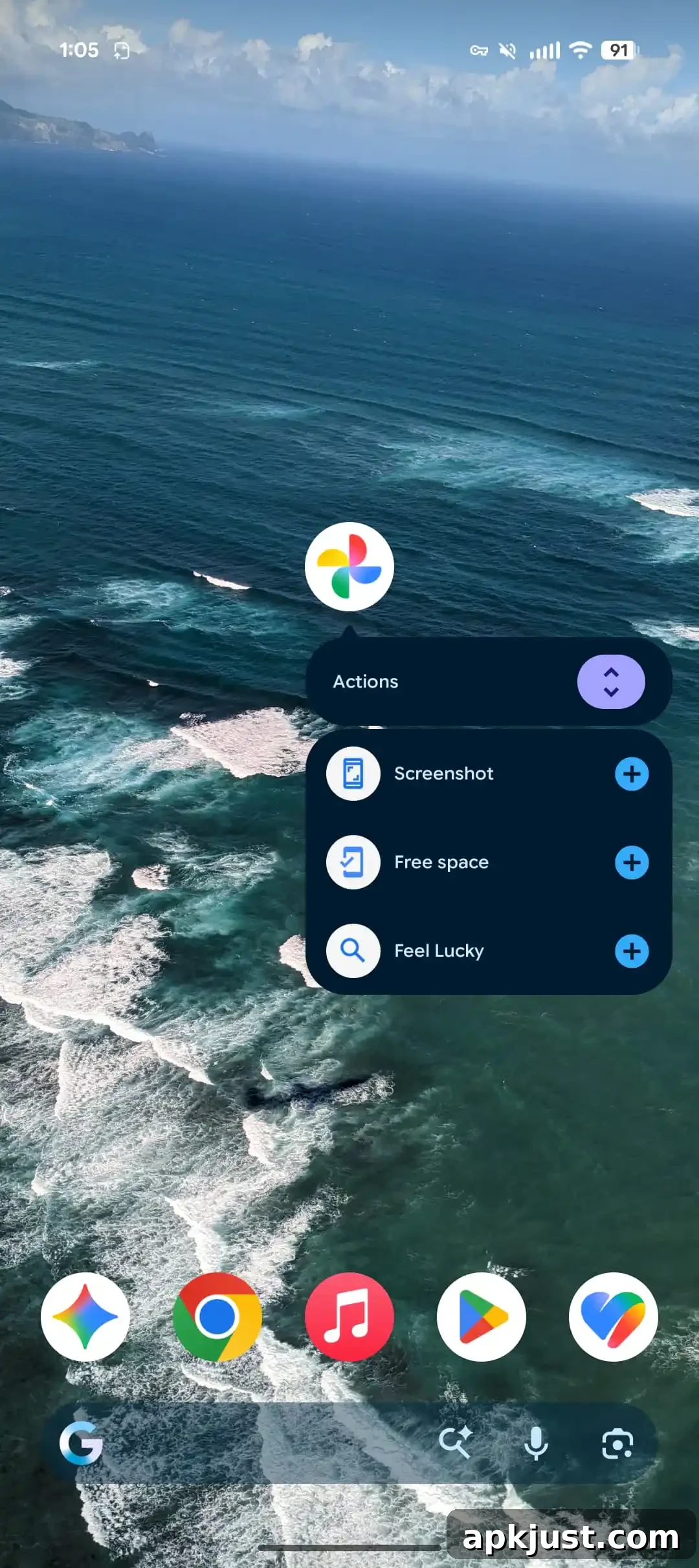Image resolution: width=699 pixels, height=1568 pixels.
Task: Expand the Actions menu with the chevron button
Action: coord(611,682)
